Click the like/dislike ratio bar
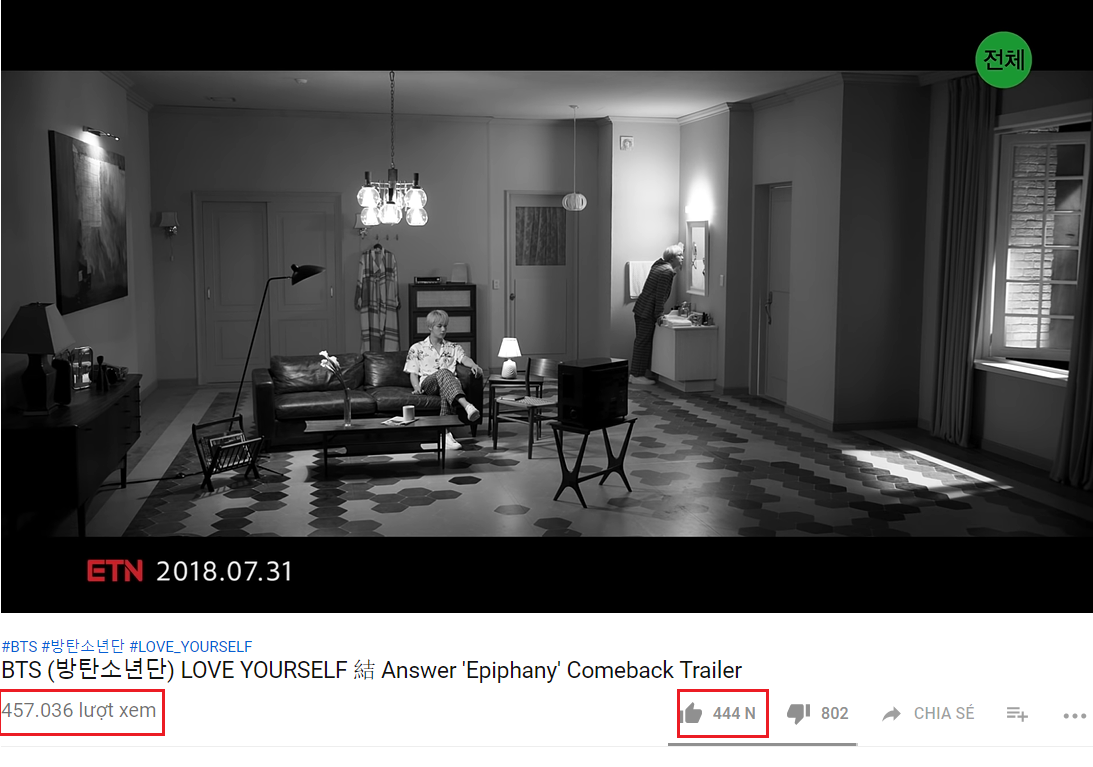 point(763,744)
